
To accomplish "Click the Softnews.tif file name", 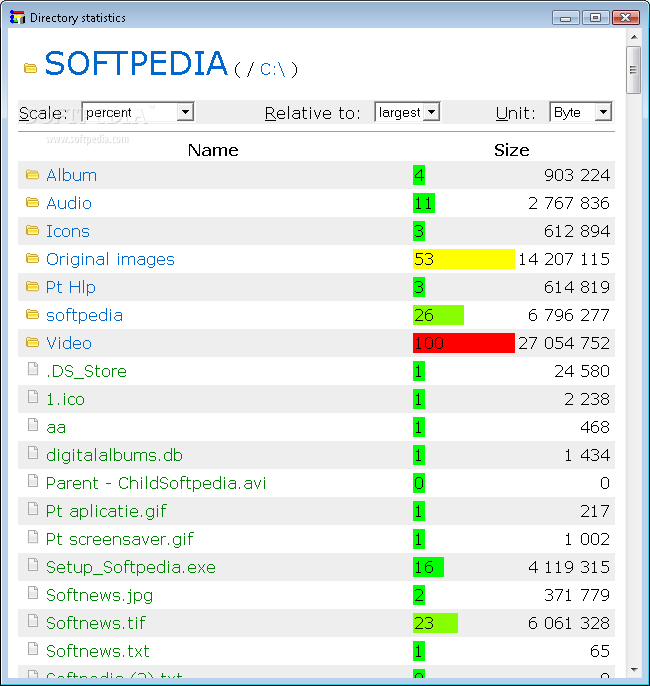I will (x=96, y=623).
